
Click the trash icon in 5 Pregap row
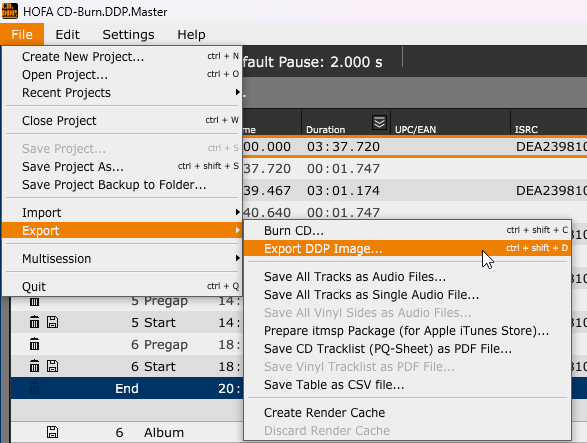pos(34,301)
